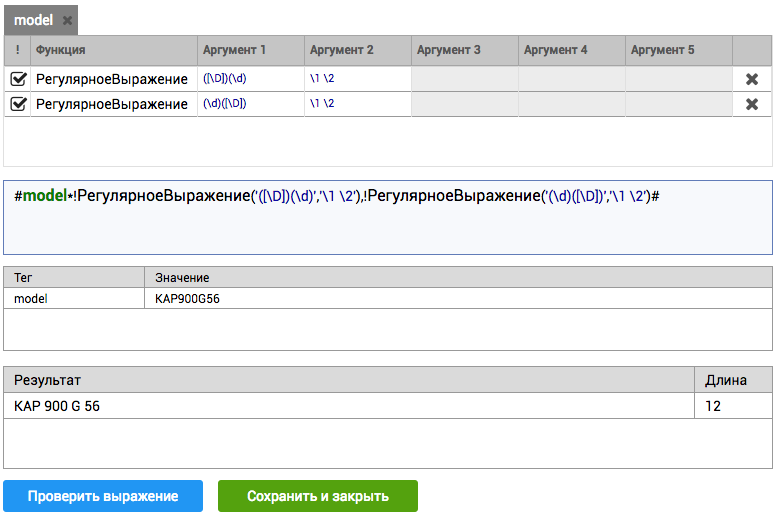Click the result row KAP 900 G 56
The image size is (778, 516).
(57, 406)
